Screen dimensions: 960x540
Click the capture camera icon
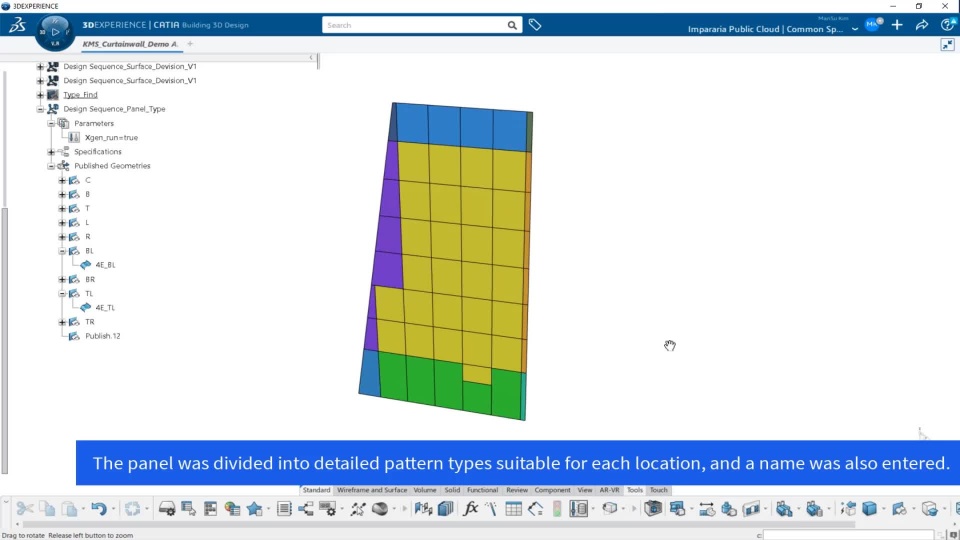point(653,508)
